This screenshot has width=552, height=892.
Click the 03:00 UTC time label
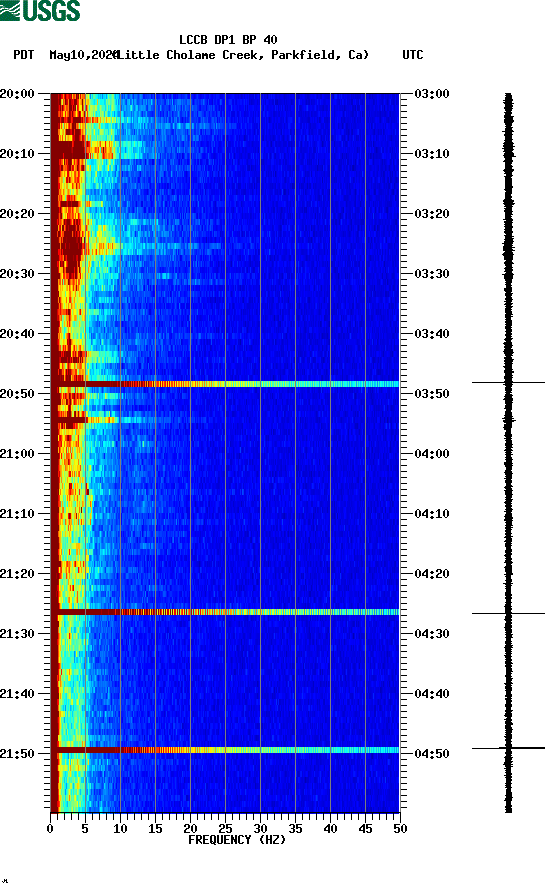pyautogui.click(x=432, y=94)
